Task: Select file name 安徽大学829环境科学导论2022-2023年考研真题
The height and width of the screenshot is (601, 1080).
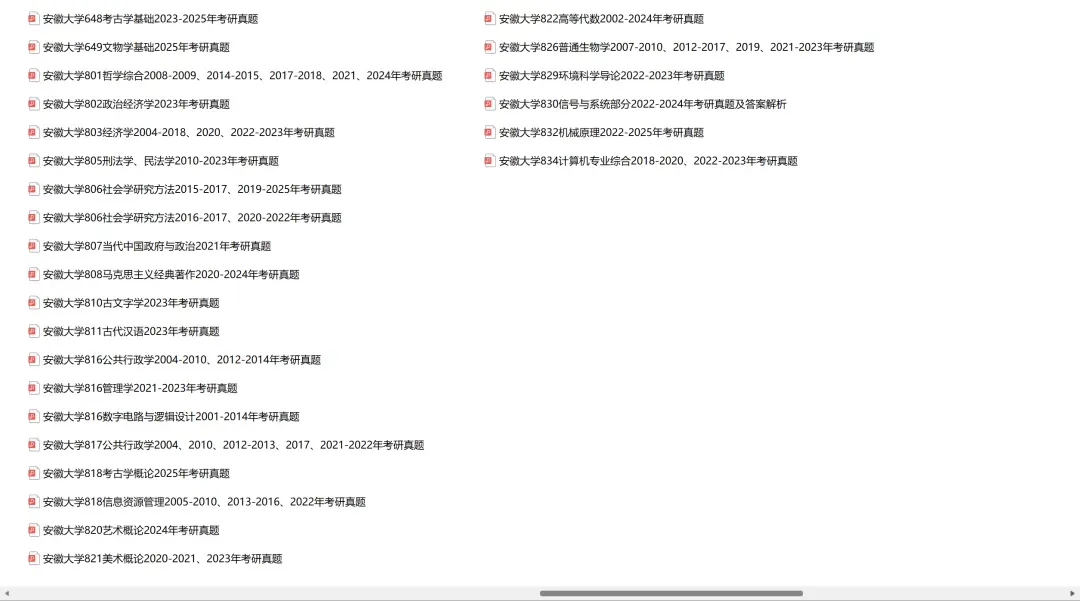Action: pyautogui.click(x=612, y=76)
